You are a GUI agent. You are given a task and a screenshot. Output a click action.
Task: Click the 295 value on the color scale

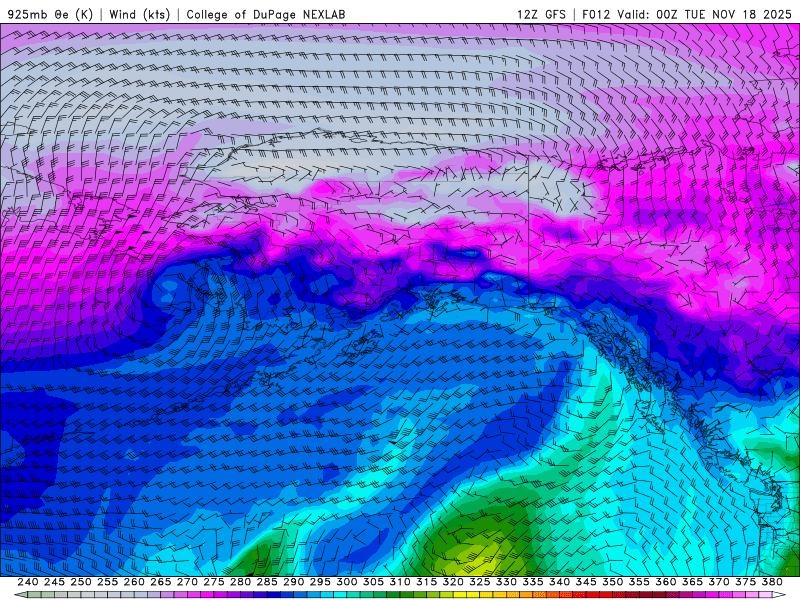pyautogui.click(x=320, y=582)
